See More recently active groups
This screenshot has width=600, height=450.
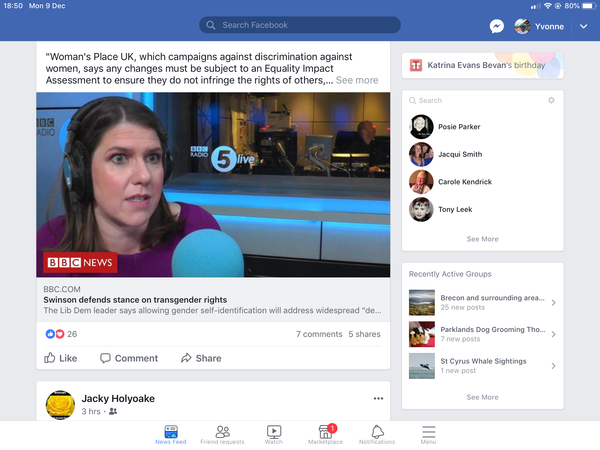coord(482,397)
